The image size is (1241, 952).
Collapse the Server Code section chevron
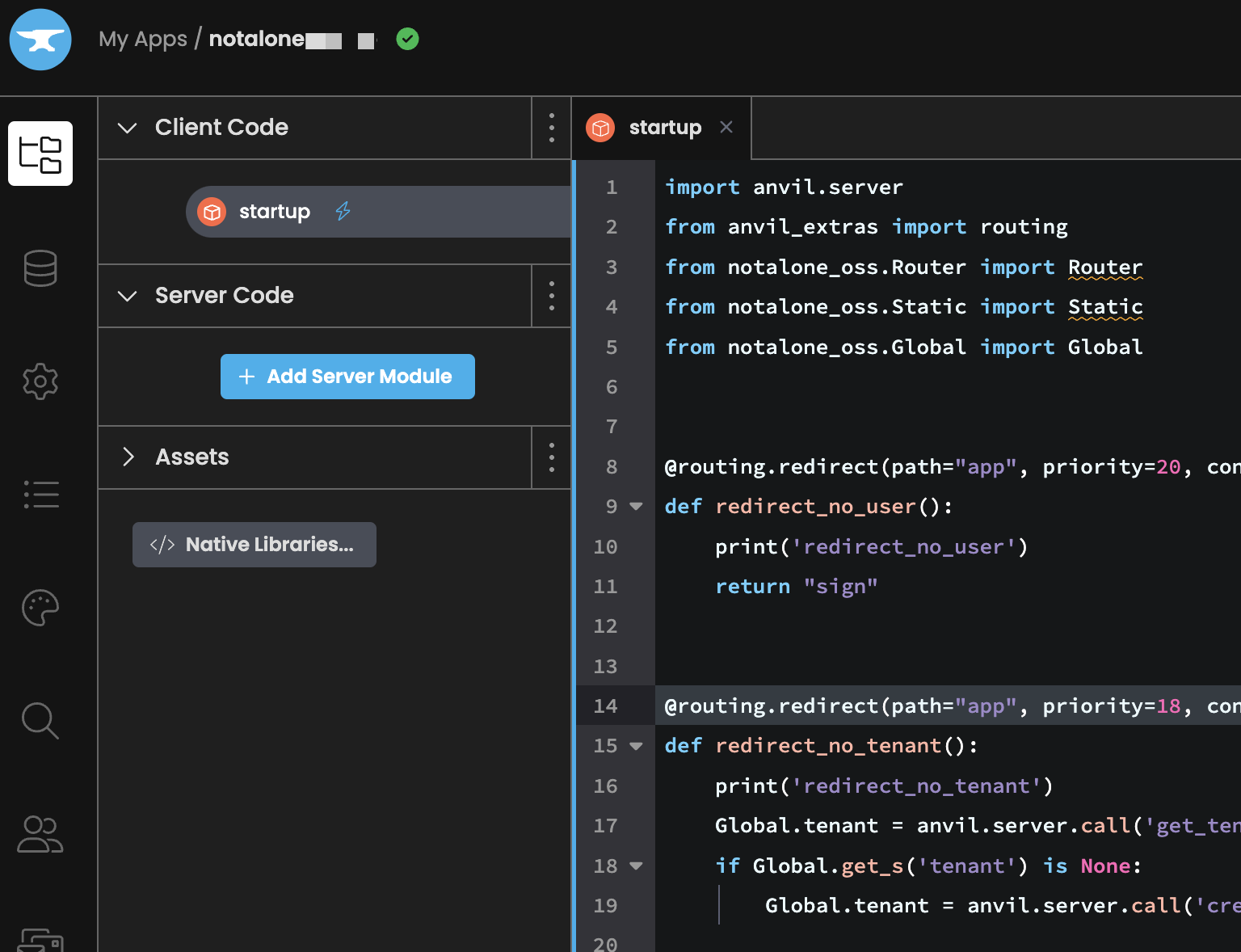128,296
